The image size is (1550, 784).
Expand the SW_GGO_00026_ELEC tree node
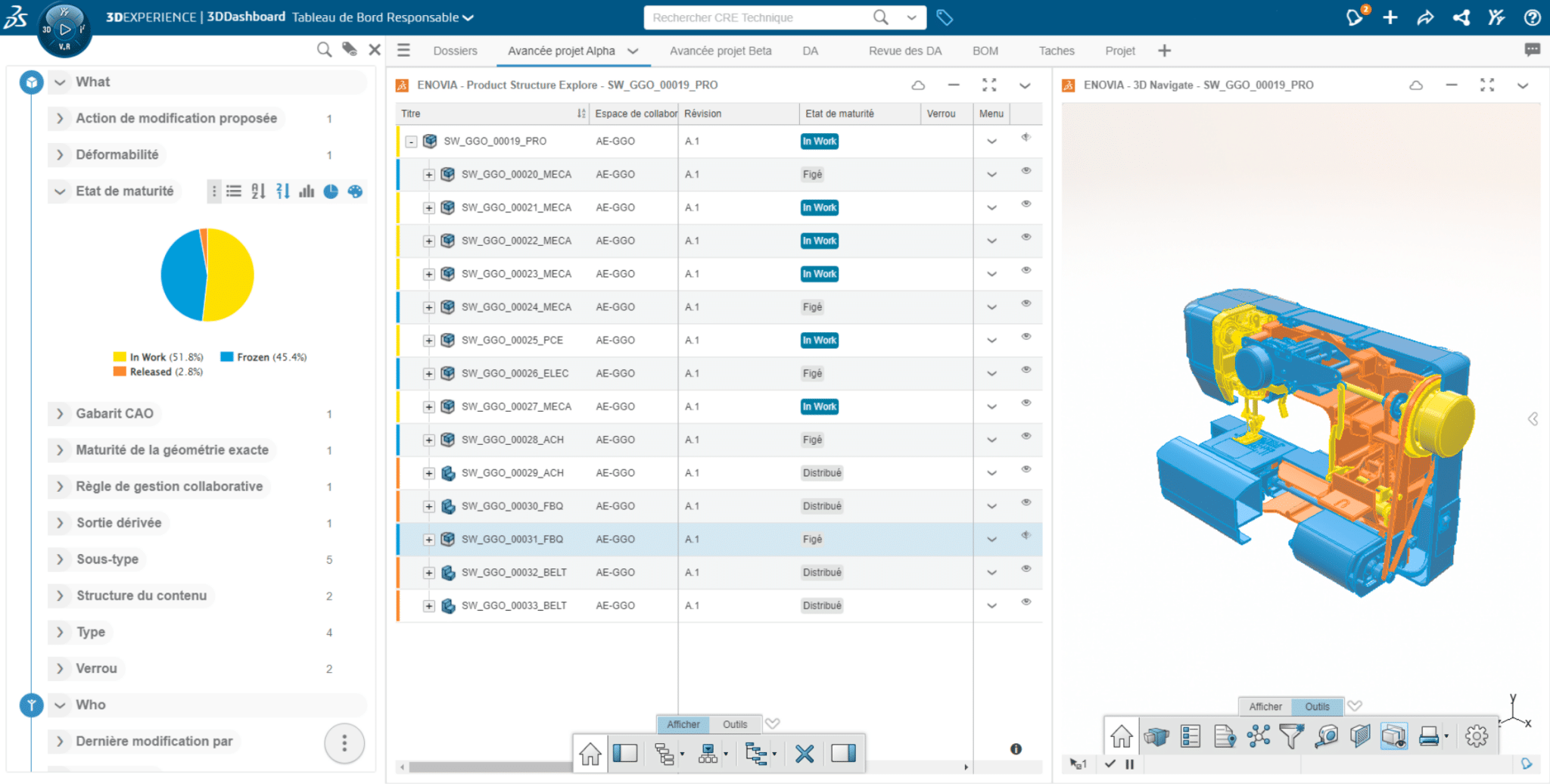pyautogui.click(x=429, y=374)
